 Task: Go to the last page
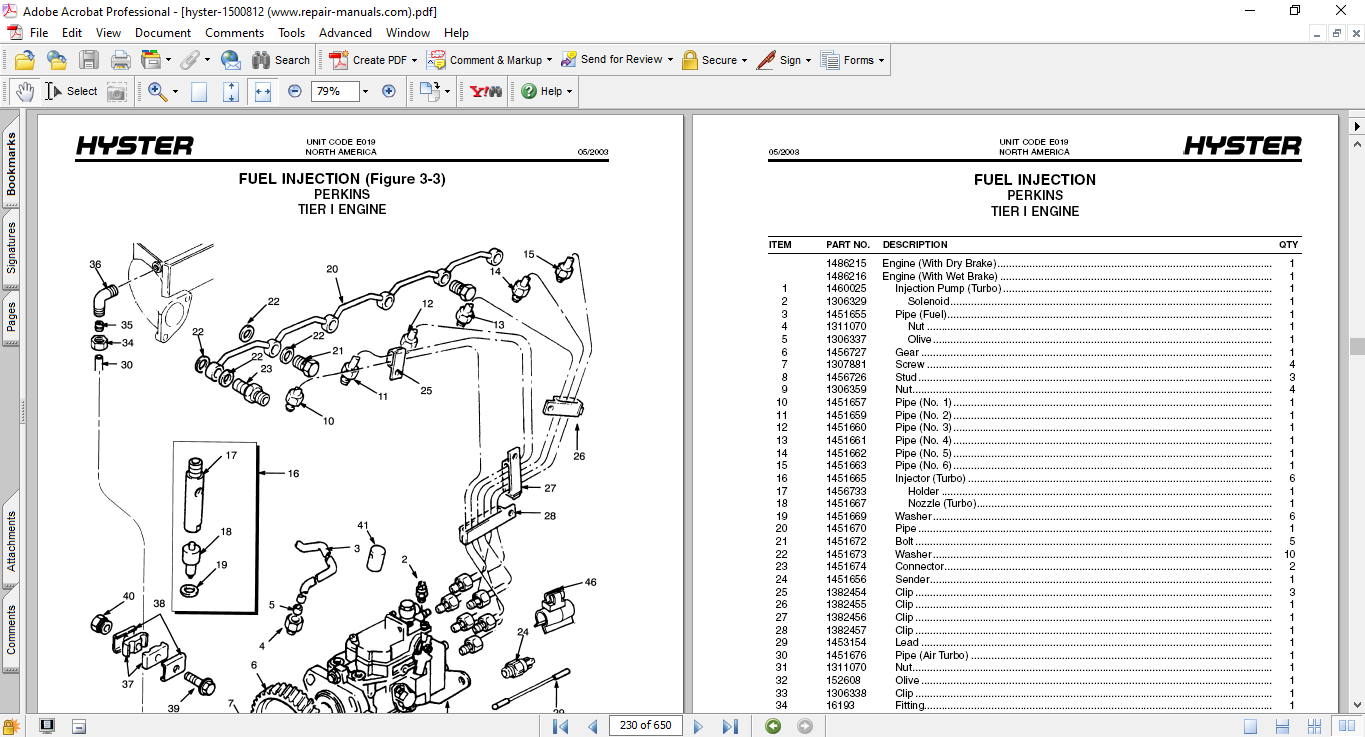[730, 726]
